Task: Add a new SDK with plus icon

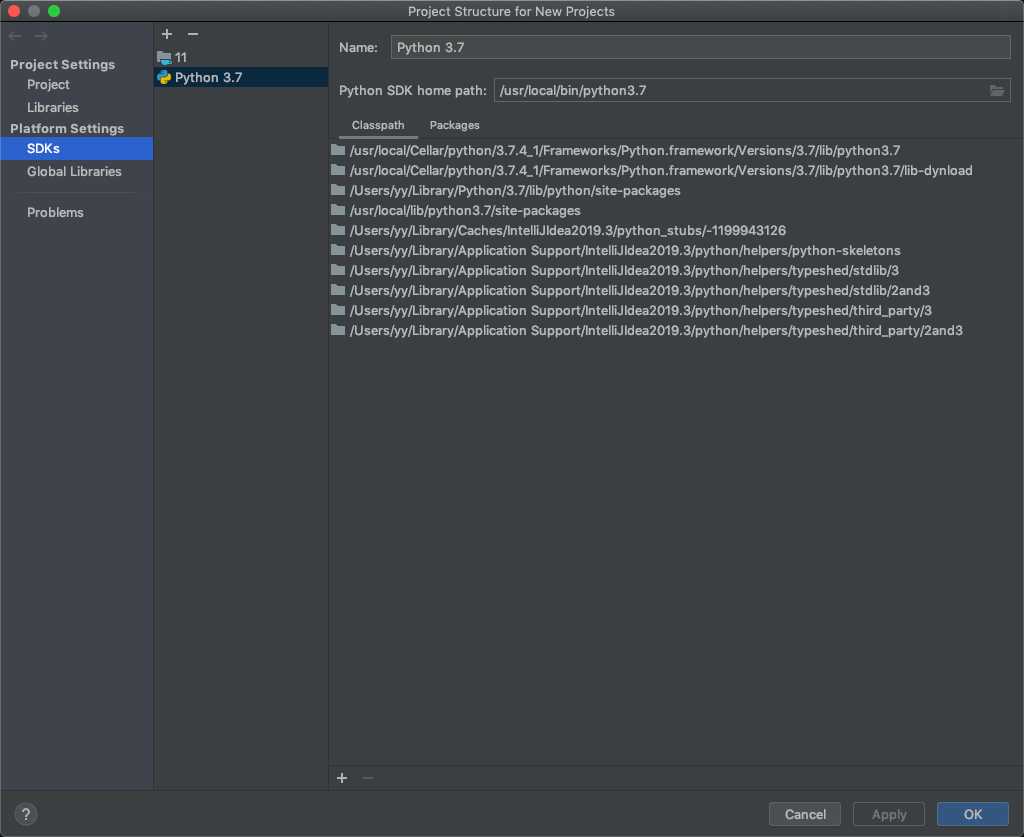Action: [x=167, y=34]
